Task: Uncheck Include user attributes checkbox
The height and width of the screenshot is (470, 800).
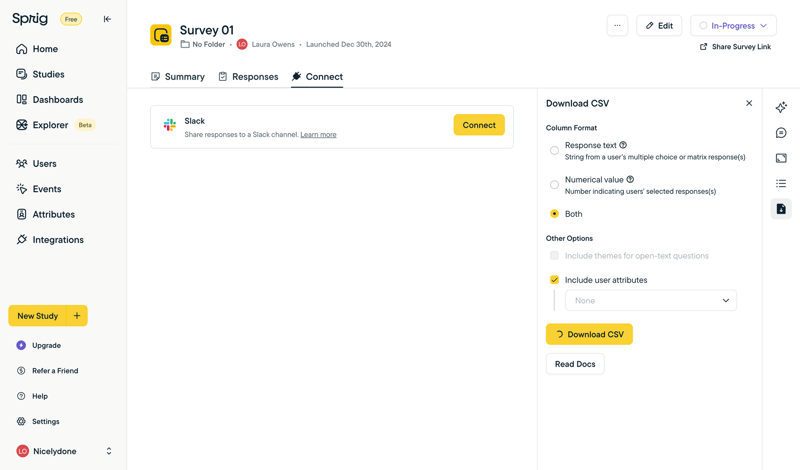Action: 555,280
